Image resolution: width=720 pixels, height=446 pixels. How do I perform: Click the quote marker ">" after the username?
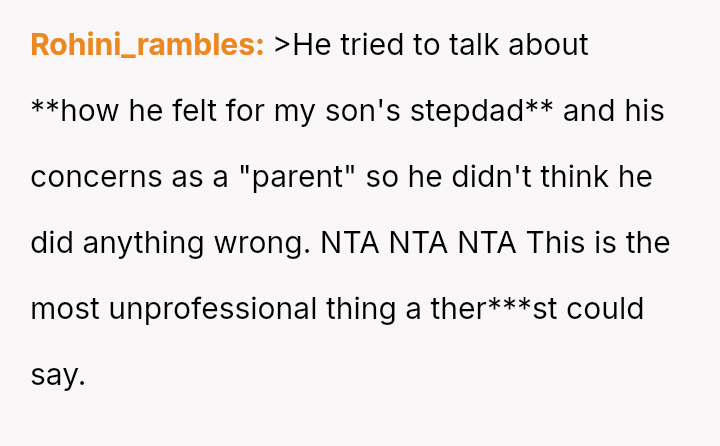(x=281, y=45)
